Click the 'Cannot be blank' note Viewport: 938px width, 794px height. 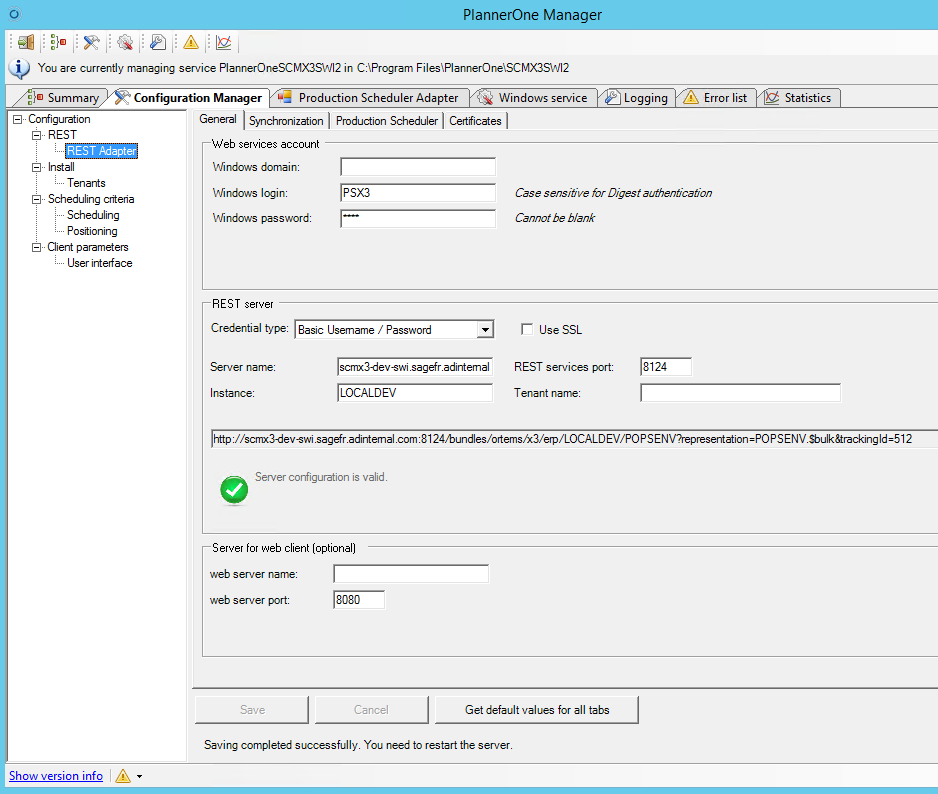555,218
